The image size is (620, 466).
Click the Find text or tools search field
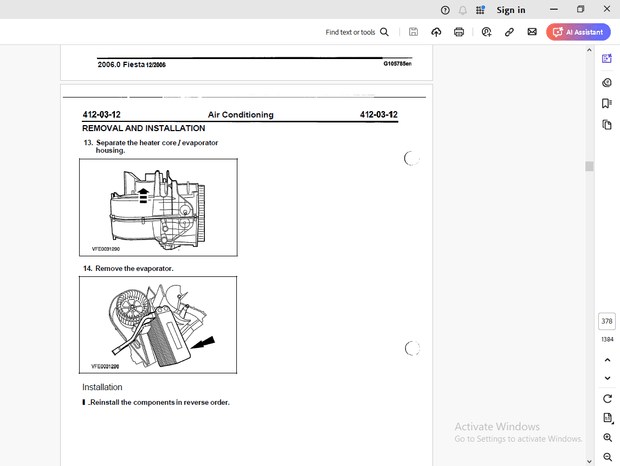(x=357, y=32)
